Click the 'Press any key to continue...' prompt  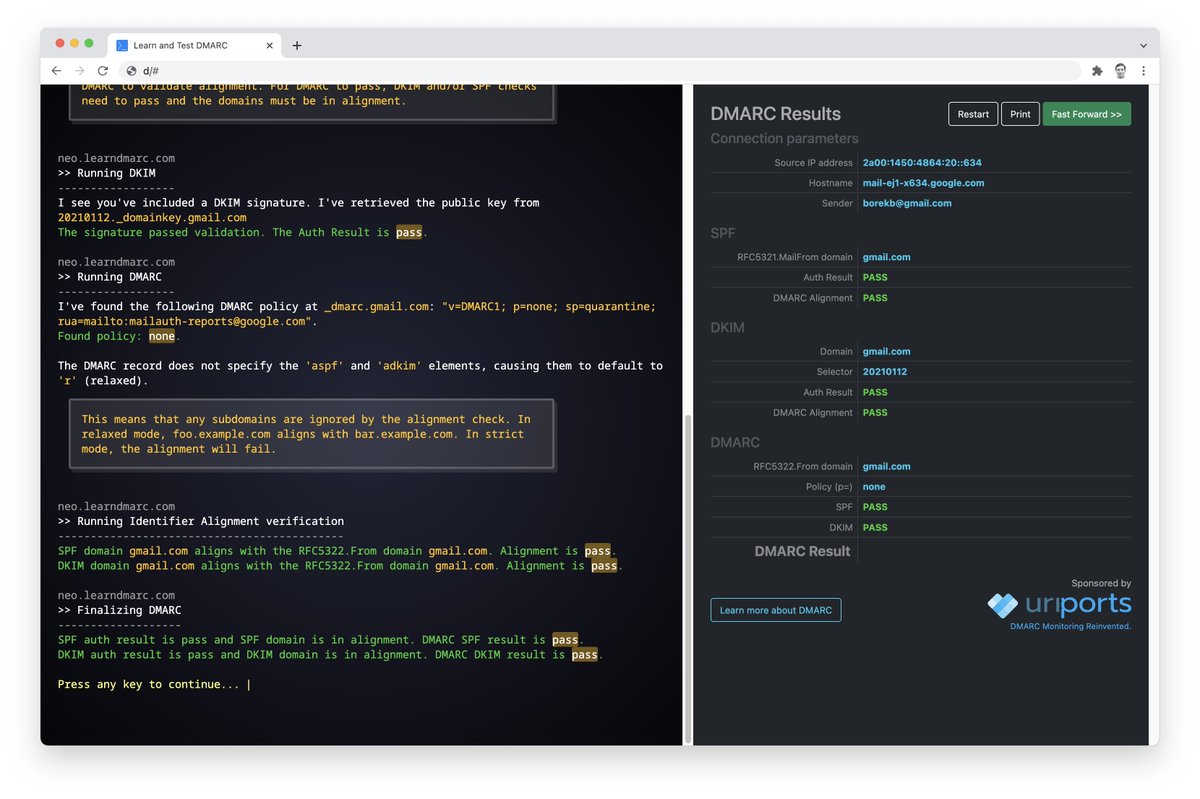pos(148,685)
